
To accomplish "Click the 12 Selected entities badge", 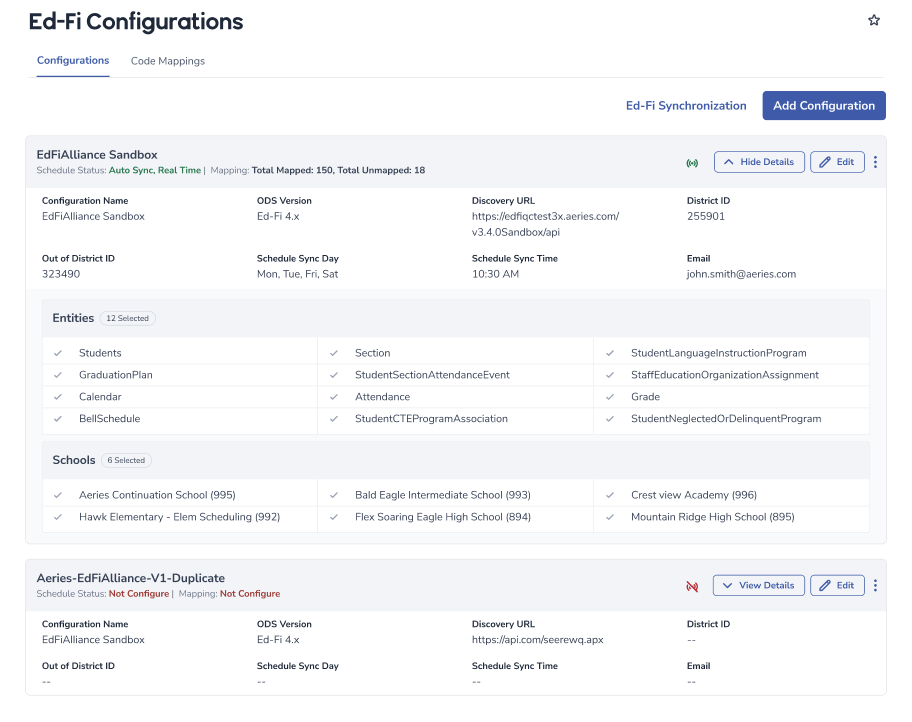I will coord(127,318).
